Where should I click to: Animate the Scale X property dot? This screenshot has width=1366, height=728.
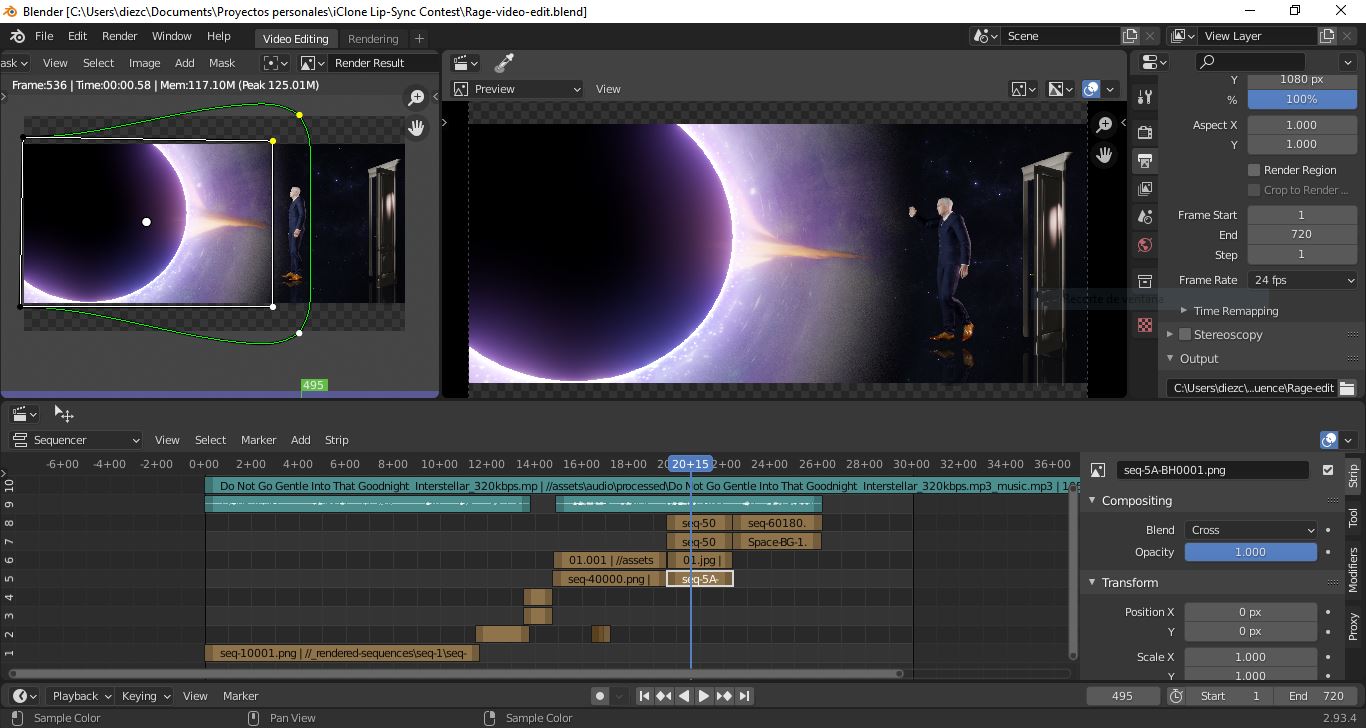(x=1328, y=657)
